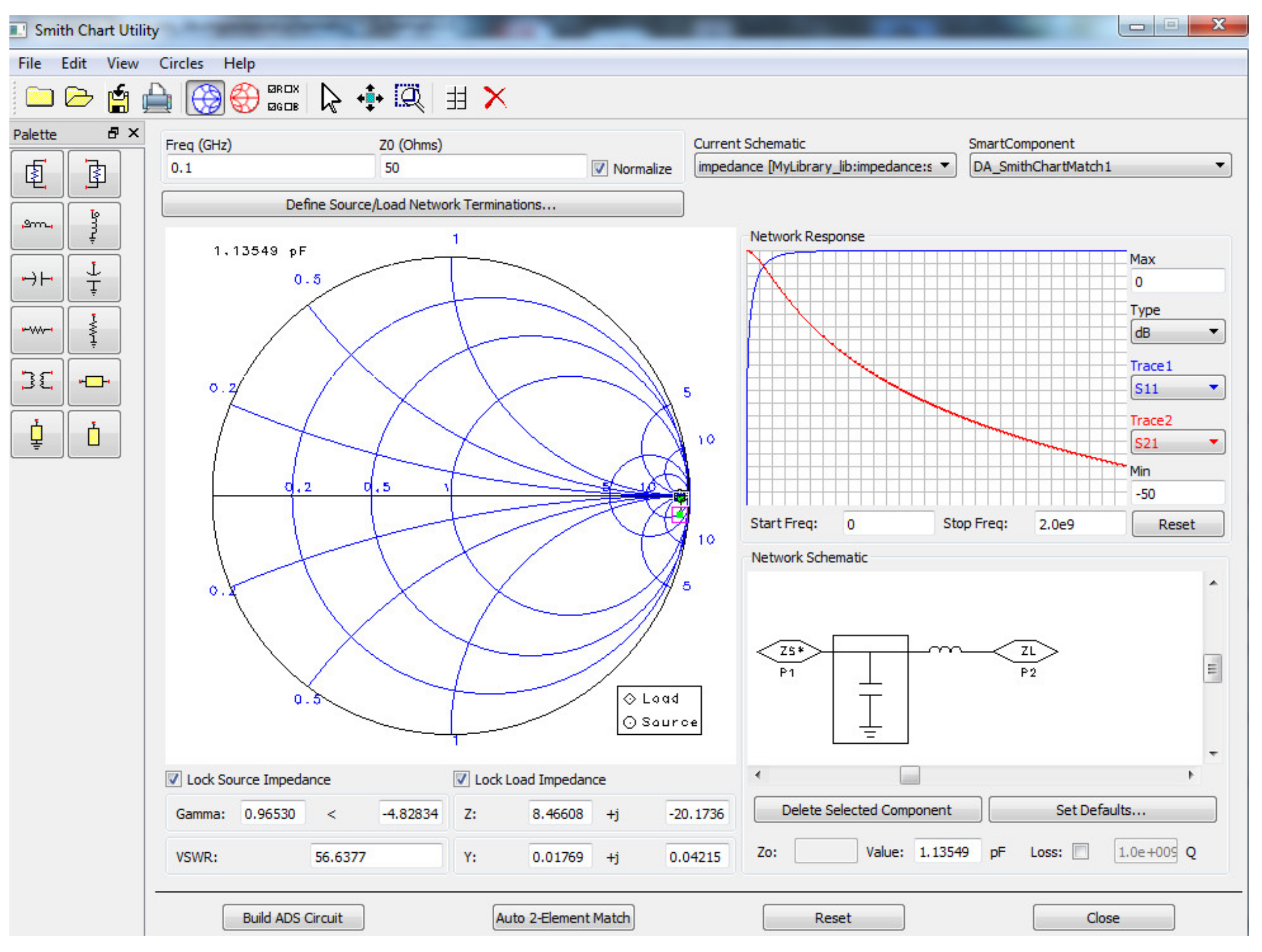Activate the impedance Smith chart view icon
Screen dimensions: 1262x952
click(x=205, y=98)
